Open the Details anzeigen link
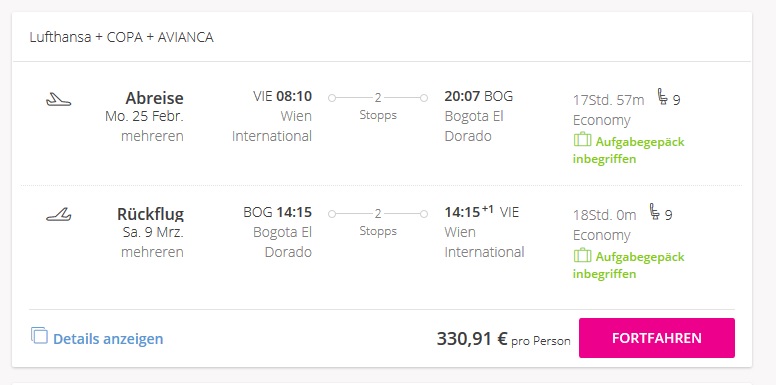 click(x=108, y=339)
